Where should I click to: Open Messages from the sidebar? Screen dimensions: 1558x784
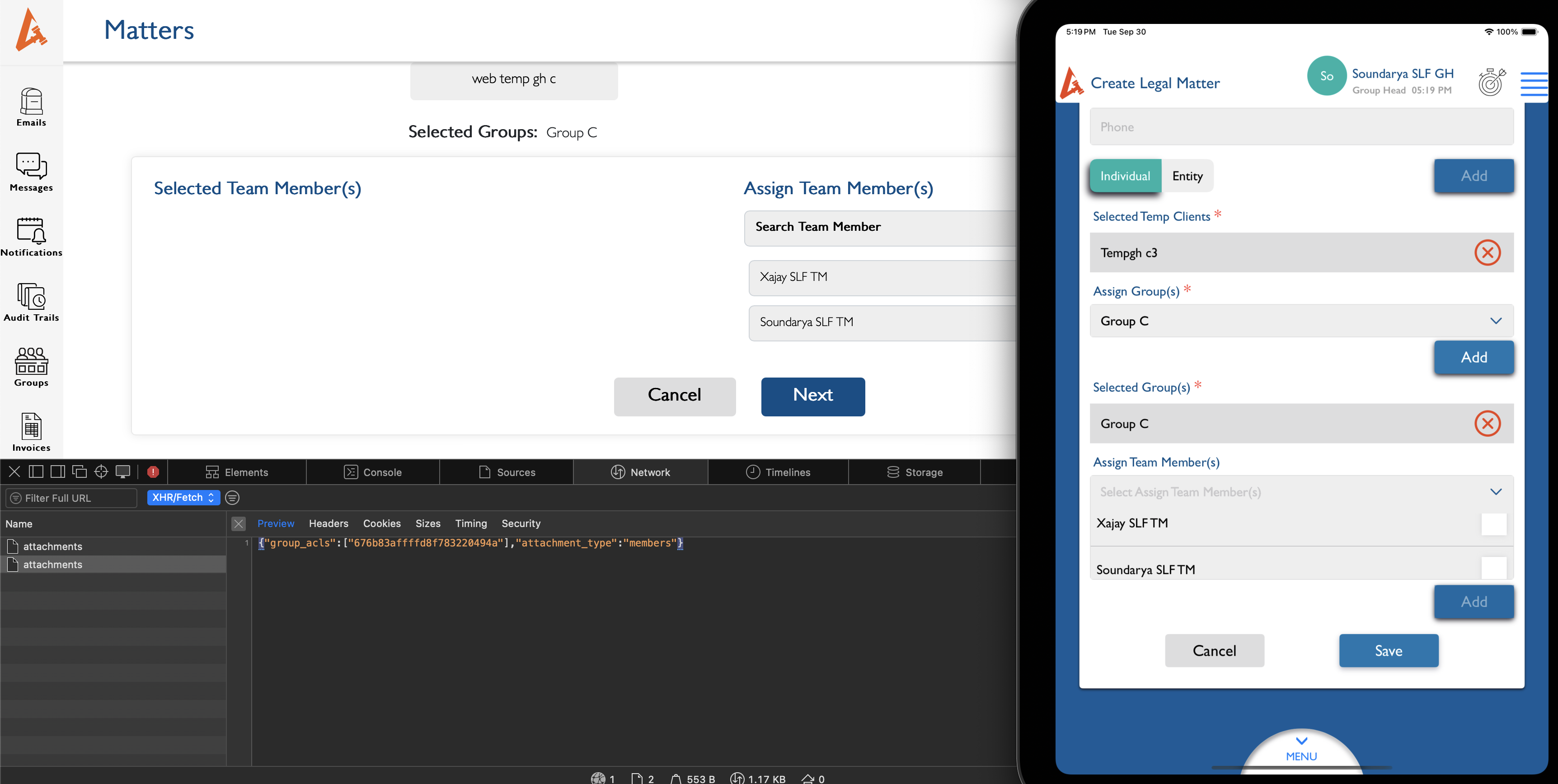[x=31, y=172]
